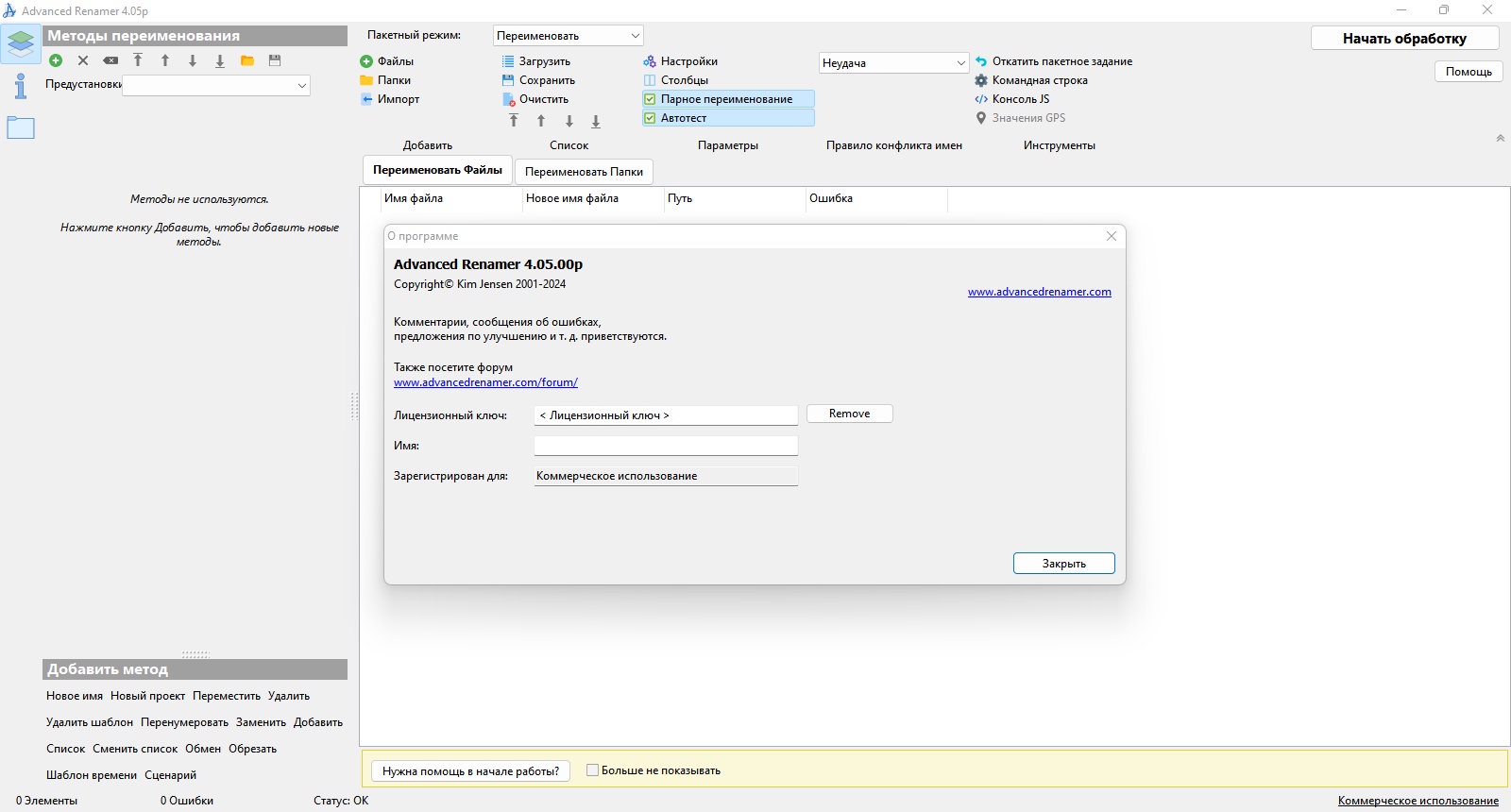The image size is (1511, 812).
Task: Click the Путь column header
Action: 735,198
